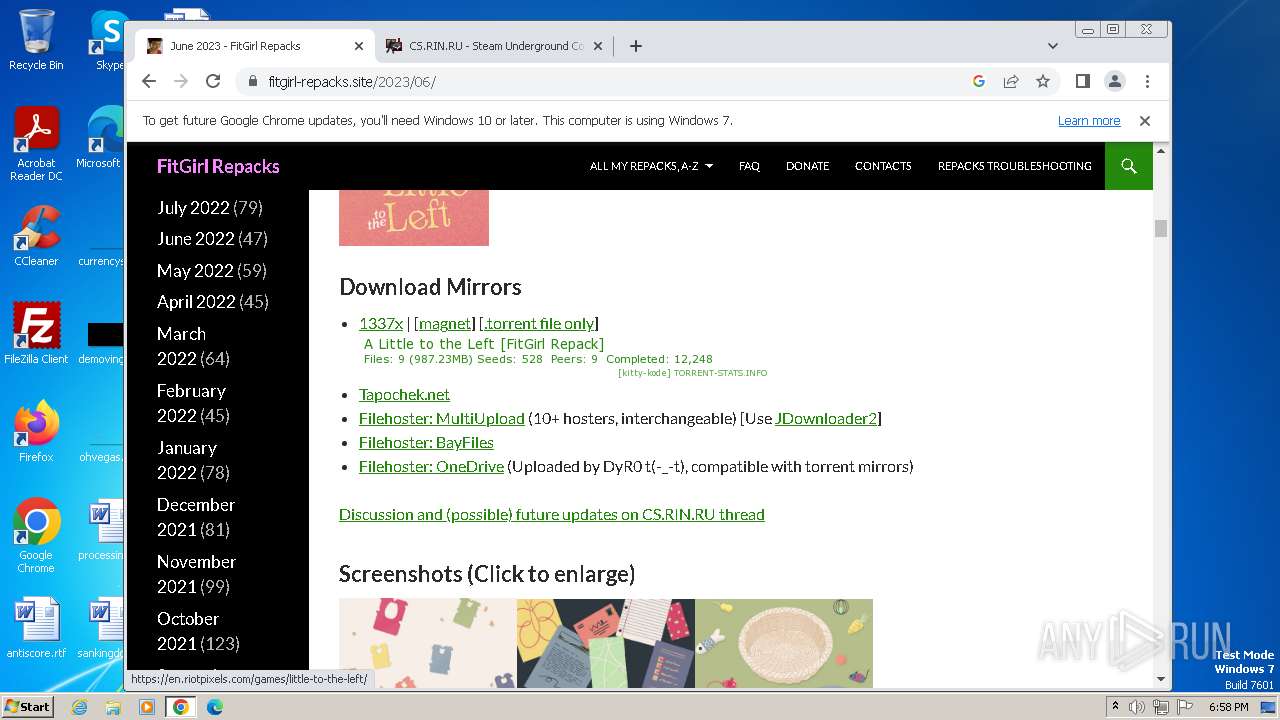1280x720 pixels.
Task: Click the page vertical scrollbar thumb
Action: pos(1161,228)
